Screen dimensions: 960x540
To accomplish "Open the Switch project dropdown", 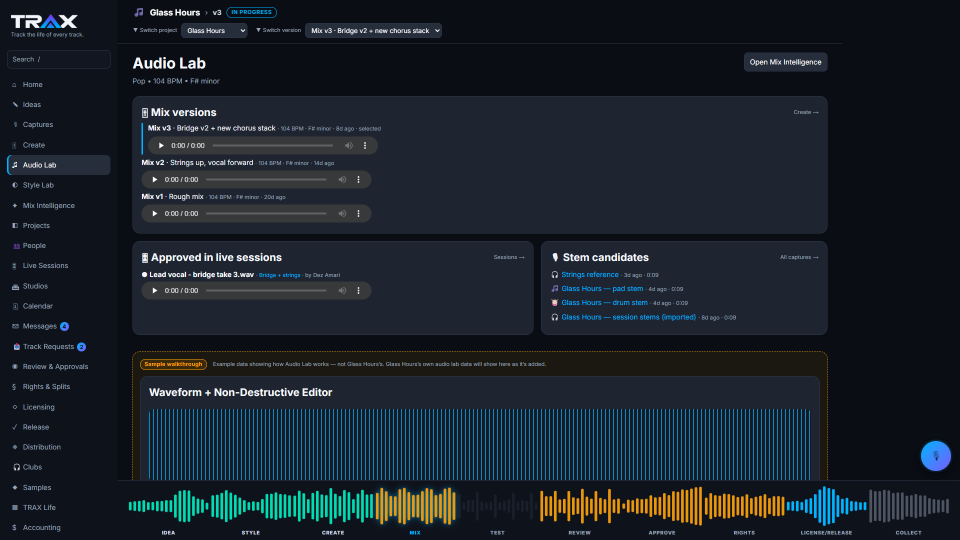I will (x=214, y=31).
